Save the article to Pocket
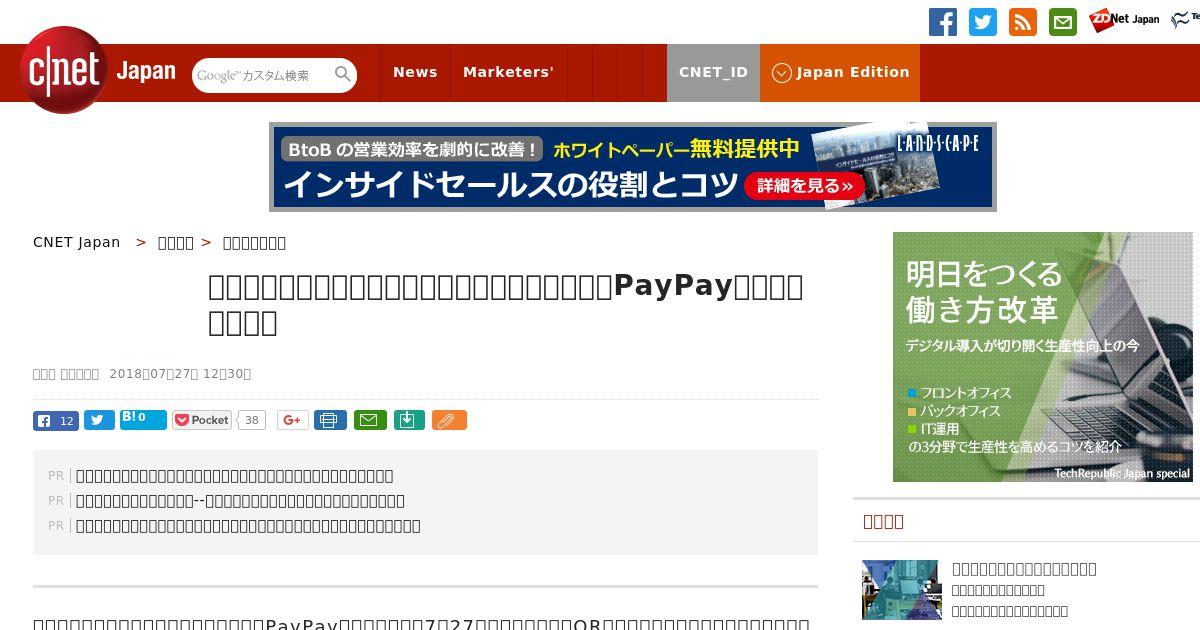1200x630 pixels. coord(202,420)
